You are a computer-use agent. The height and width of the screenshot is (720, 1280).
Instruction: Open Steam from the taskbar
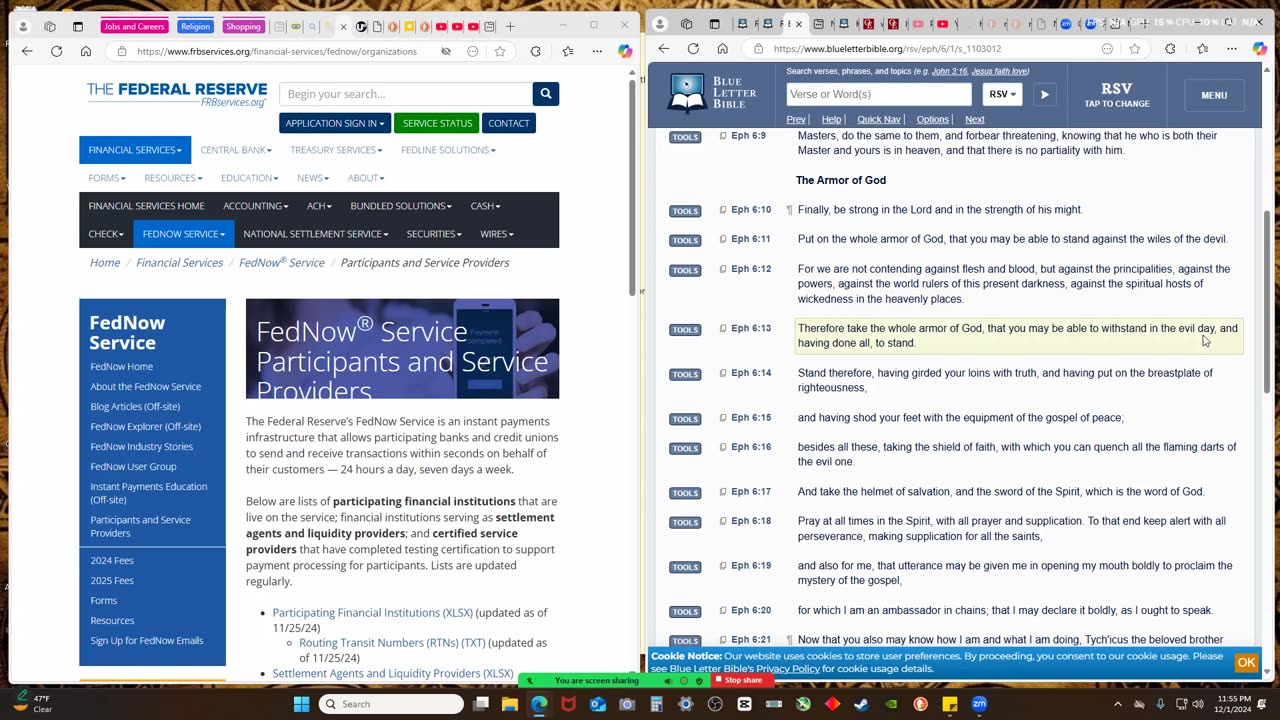[x=861, y=704]
